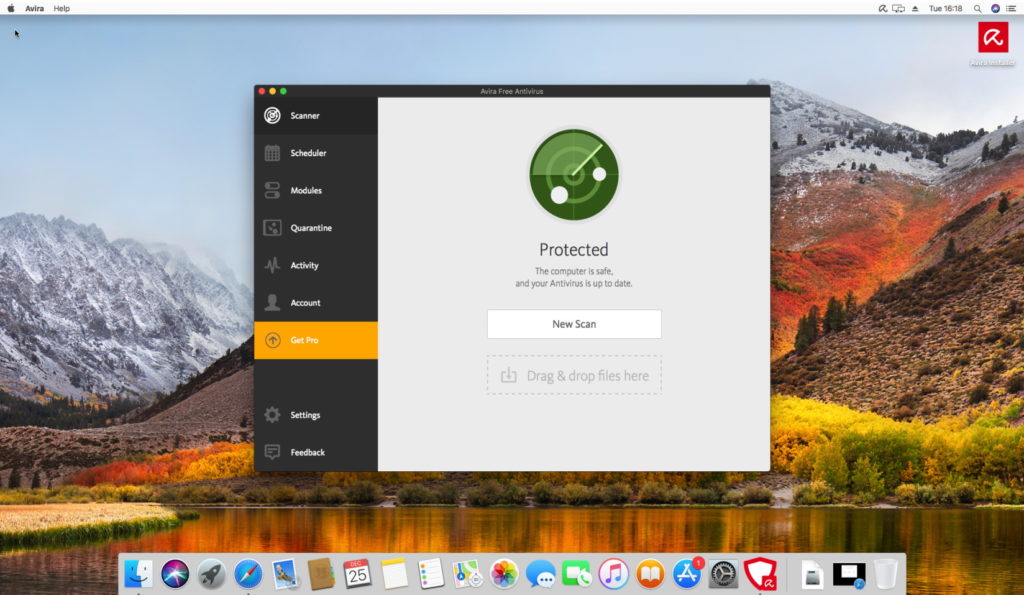The image size is (1024, 595).
Task: Click the Feedback speech bubble icon
Action: coord(272,452)
